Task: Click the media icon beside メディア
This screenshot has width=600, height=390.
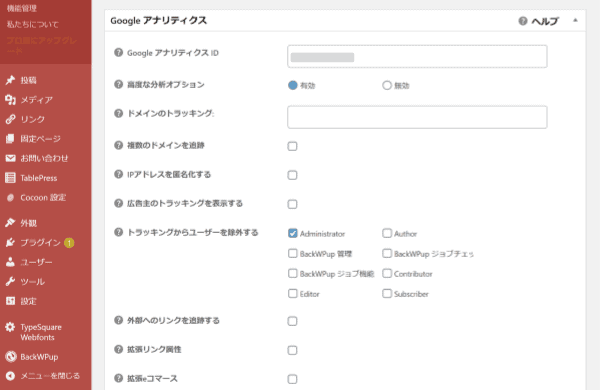Action: point(10,100)
